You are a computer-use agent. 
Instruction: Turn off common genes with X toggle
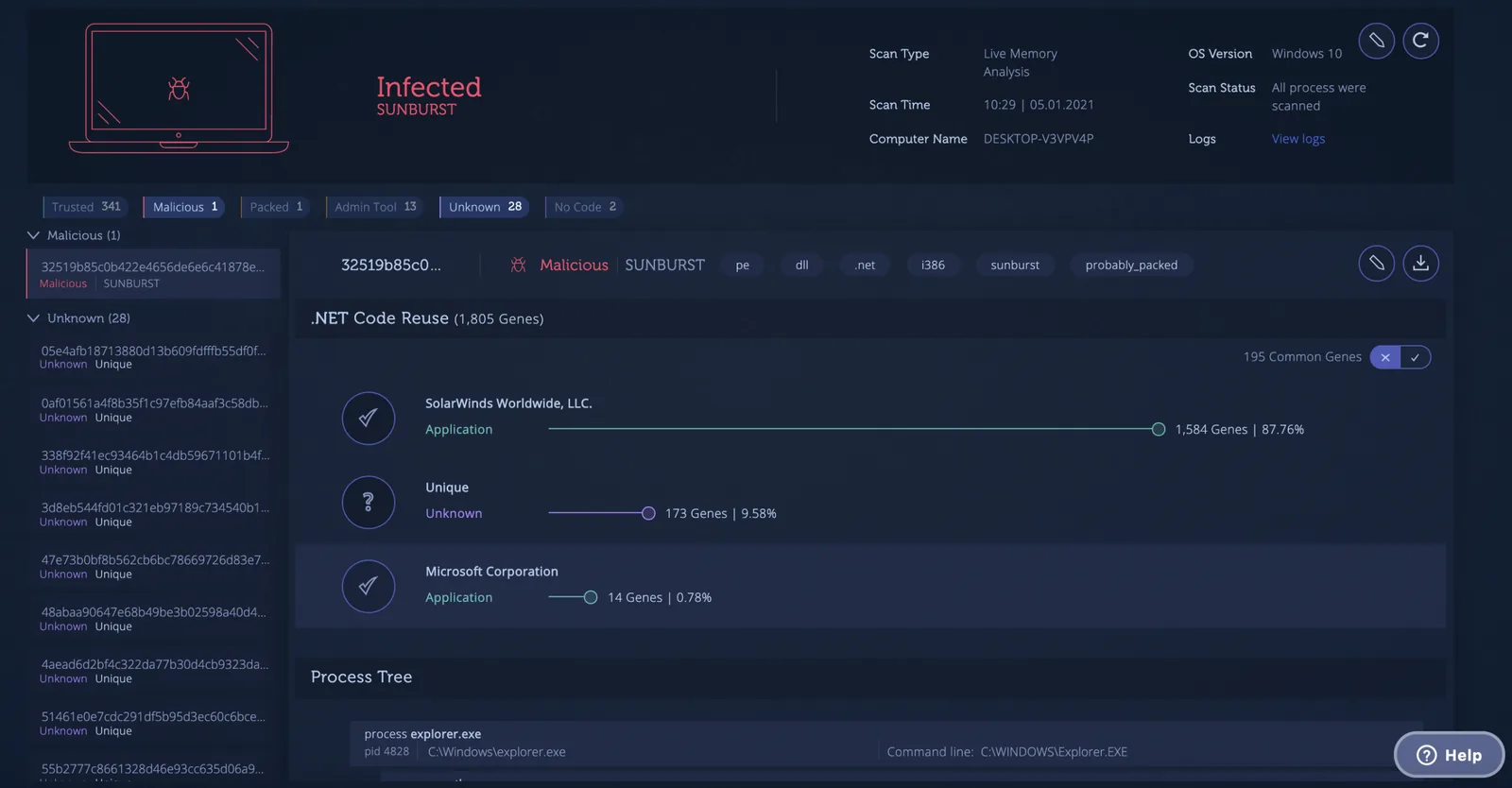point(1385,357)
